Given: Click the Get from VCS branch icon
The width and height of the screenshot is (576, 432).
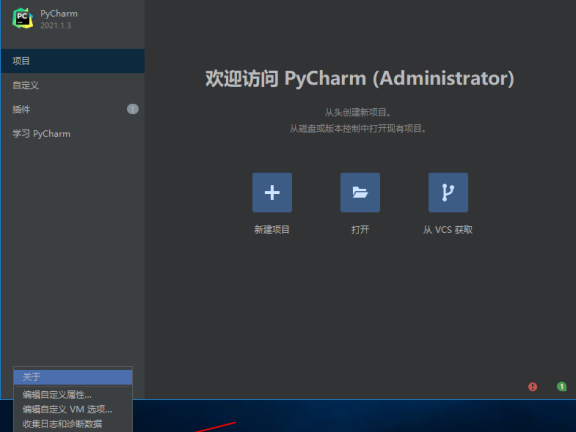Looking at the screenshot, I should pyautogui.click(x=448, y=192).
